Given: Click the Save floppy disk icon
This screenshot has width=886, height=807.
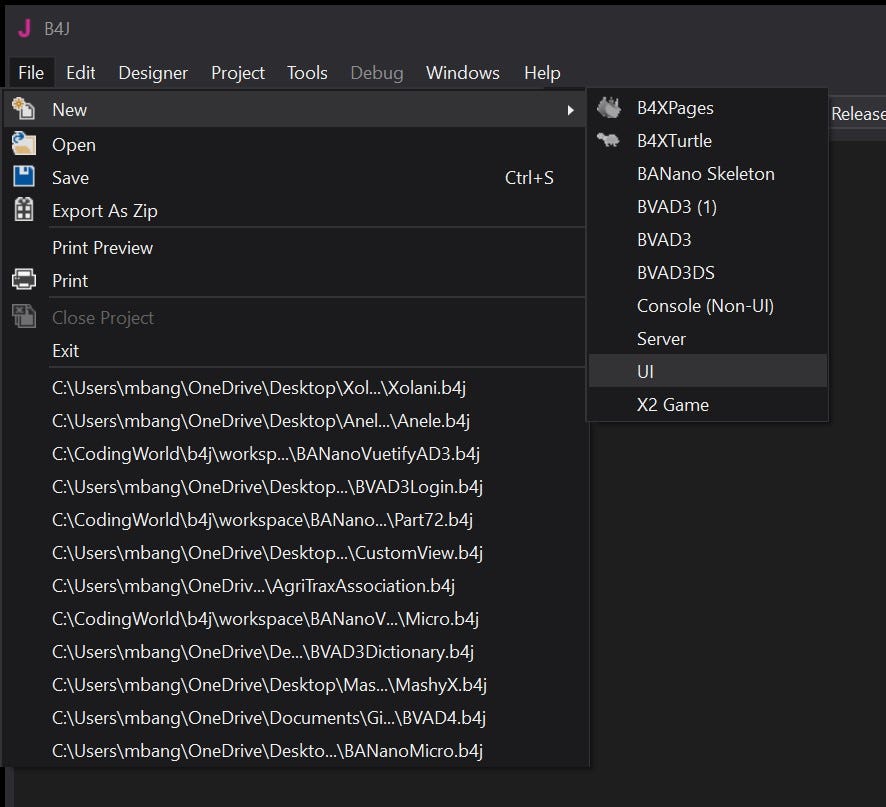Looking at the screenshot, I should coord(23,177).
